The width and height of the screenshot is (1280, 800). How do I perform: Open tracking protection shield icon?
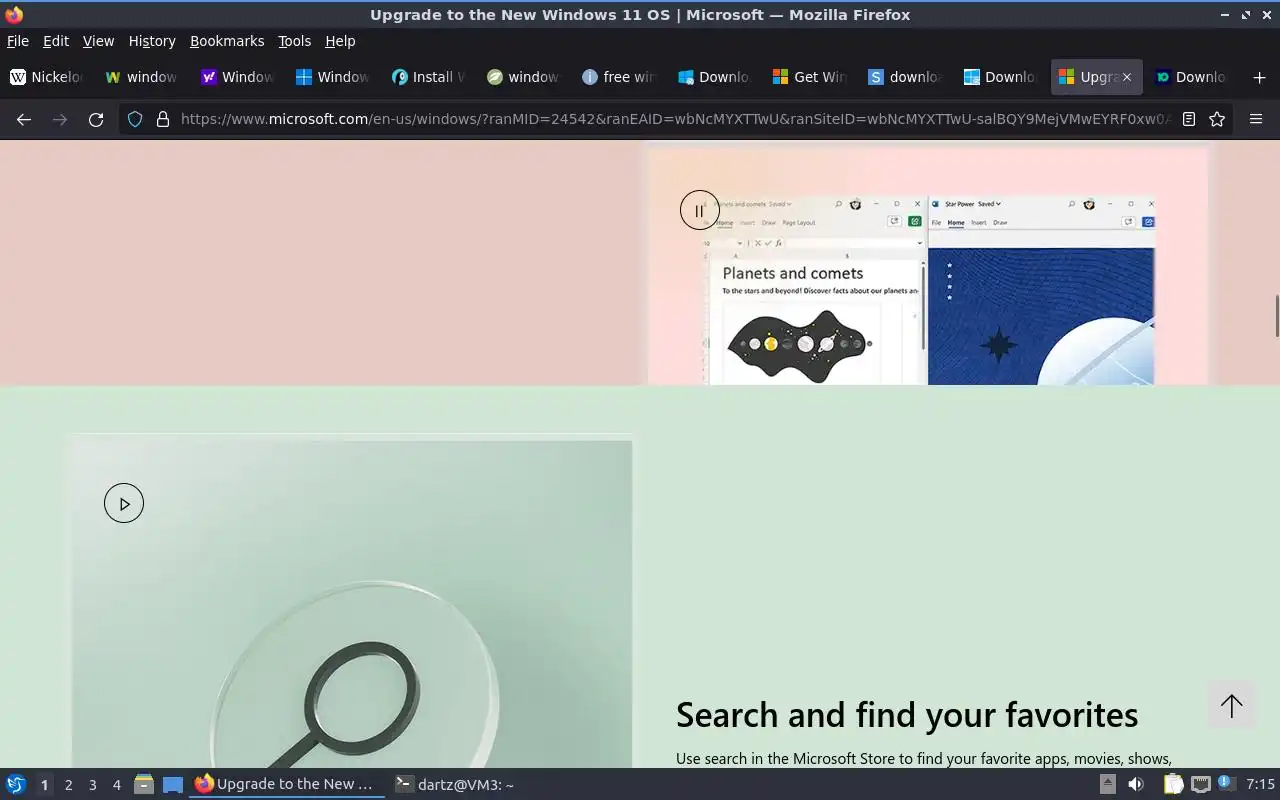pyautogui.click(x=135, y=119)
